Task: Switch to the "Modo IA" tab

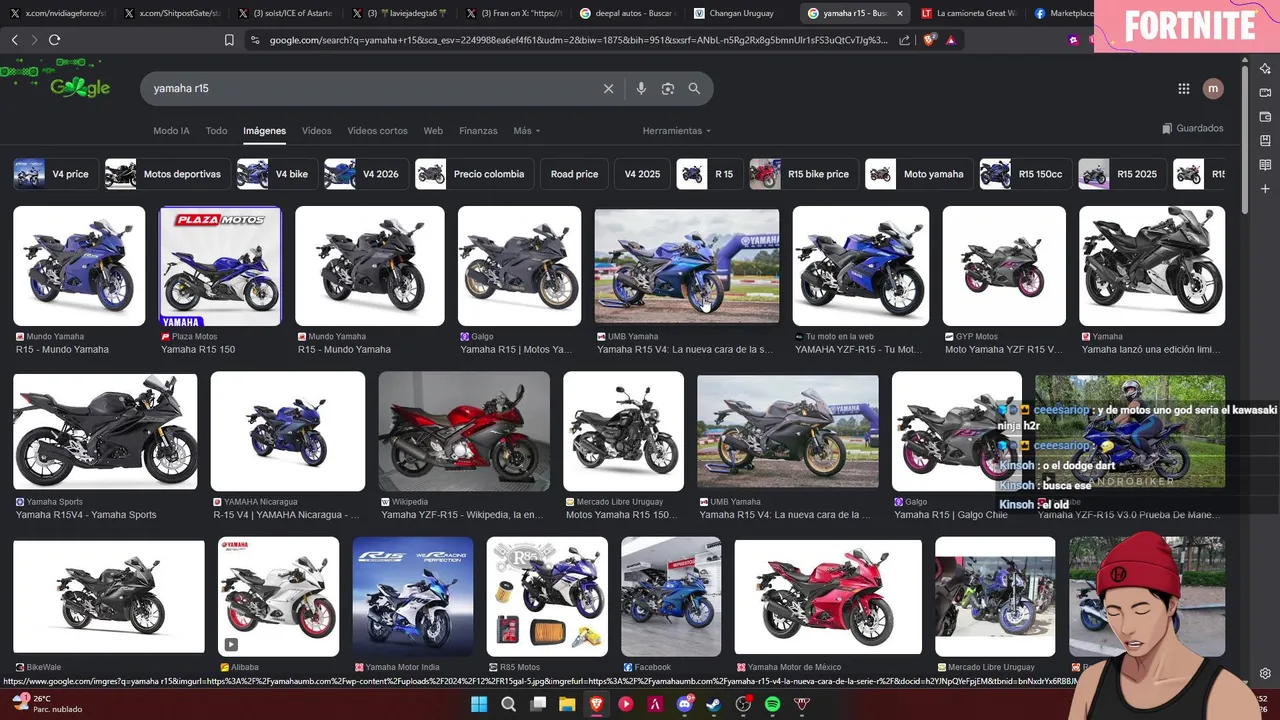Action: click(x=171, y=131)
